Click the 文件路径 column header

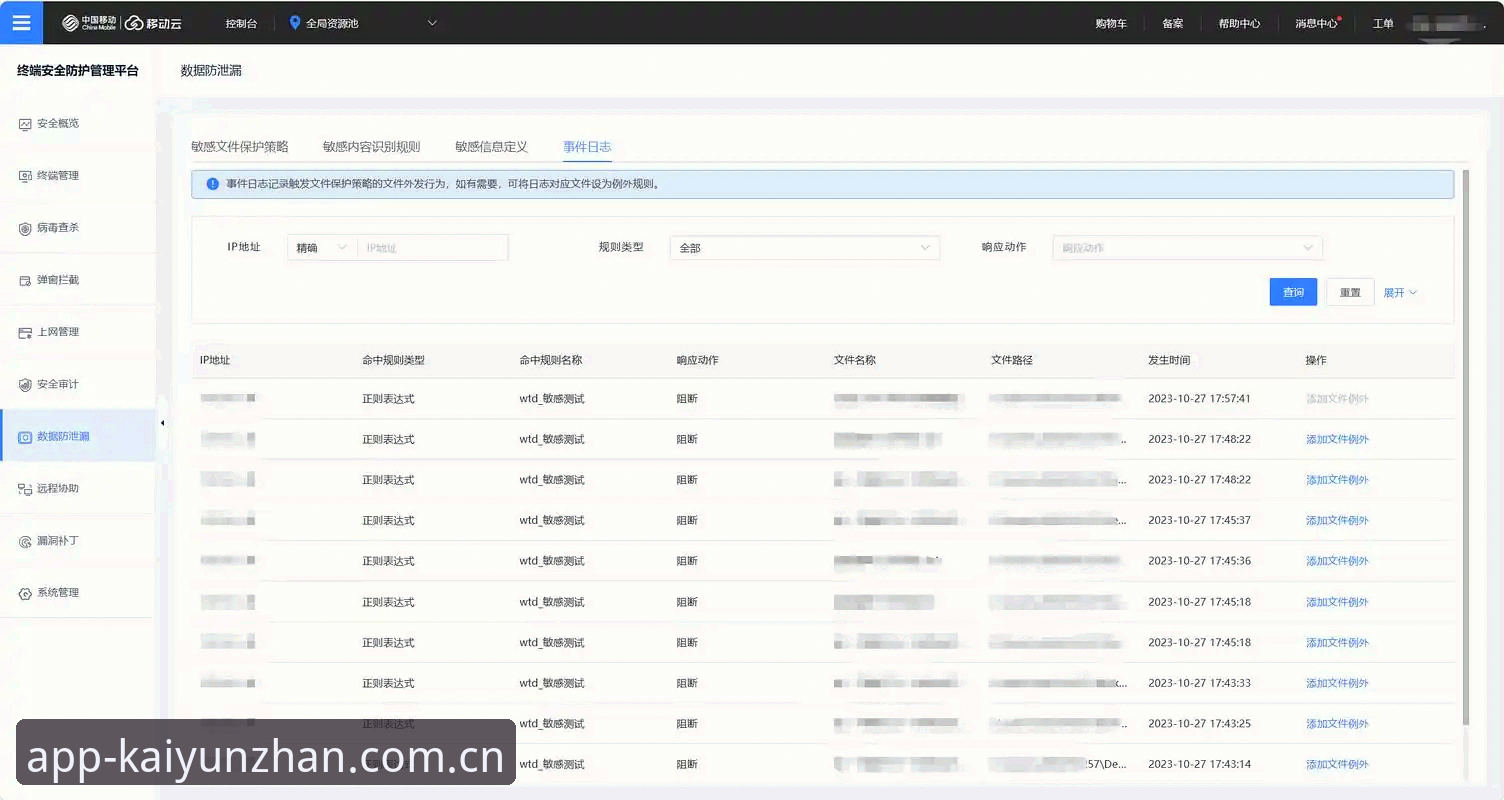coord(1012,360)
